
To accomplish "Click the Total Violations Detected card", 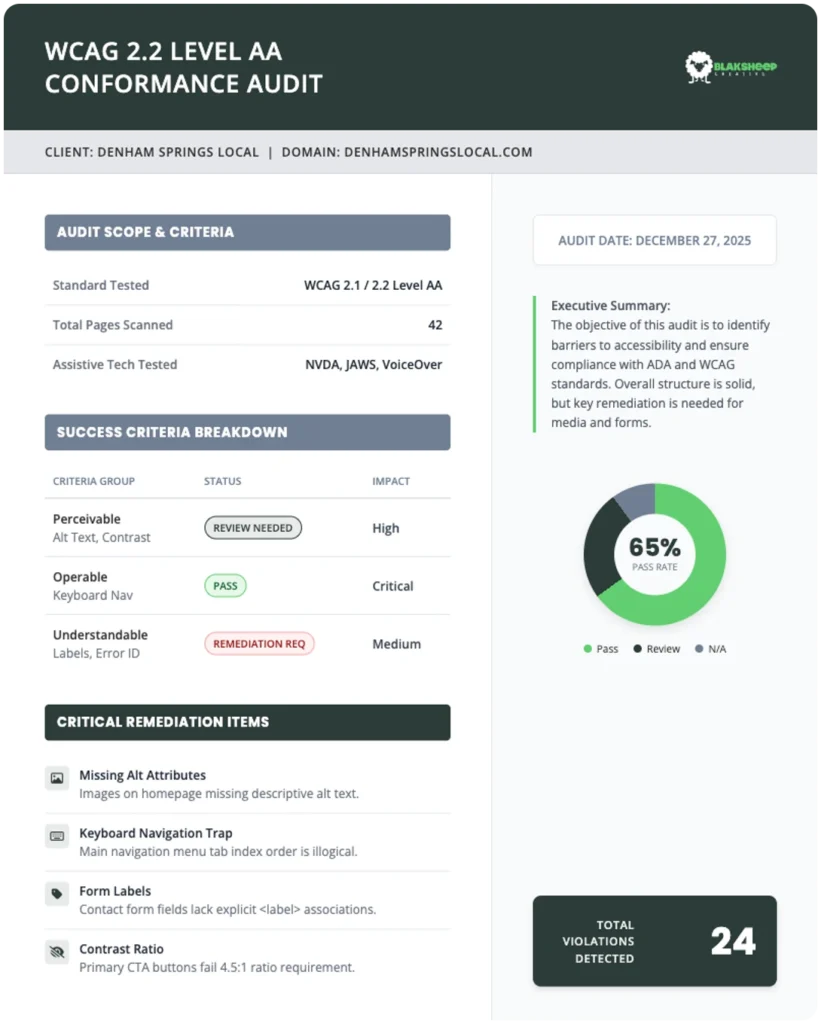I will (654, 941).
